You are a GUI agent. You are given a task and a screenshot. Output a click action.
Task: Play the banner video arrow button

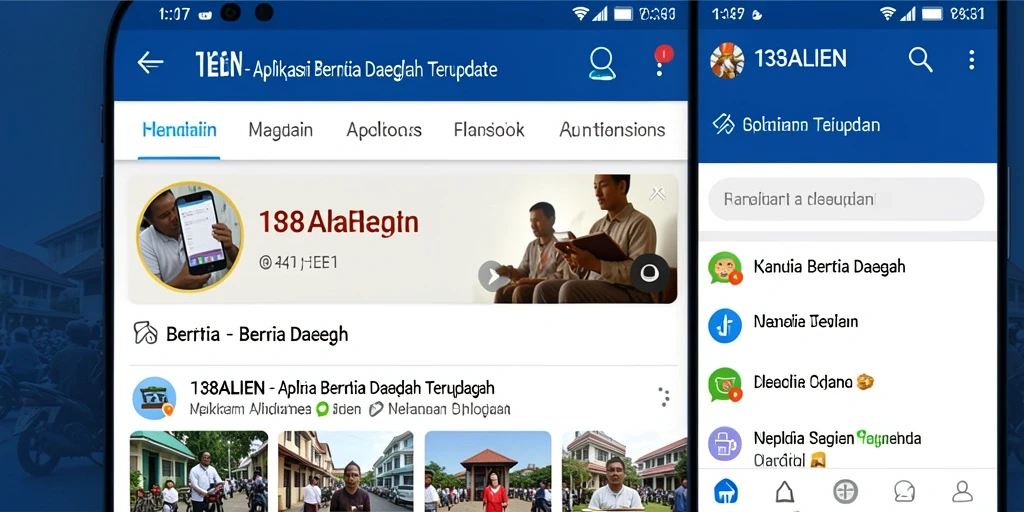(x=494, y=276)
